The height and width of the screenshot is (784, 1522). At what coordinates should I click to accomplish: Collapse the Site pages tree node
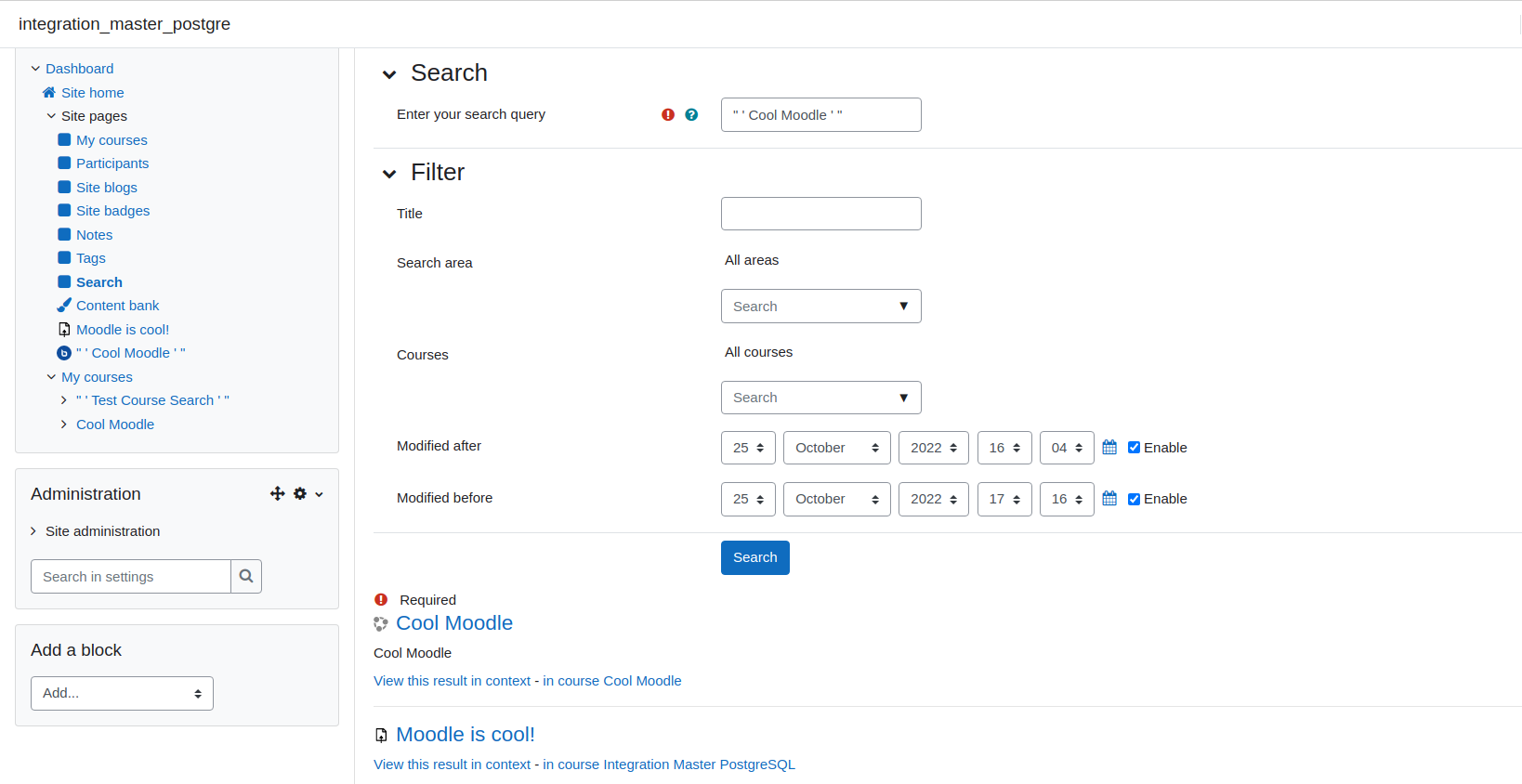pos(51,115)
